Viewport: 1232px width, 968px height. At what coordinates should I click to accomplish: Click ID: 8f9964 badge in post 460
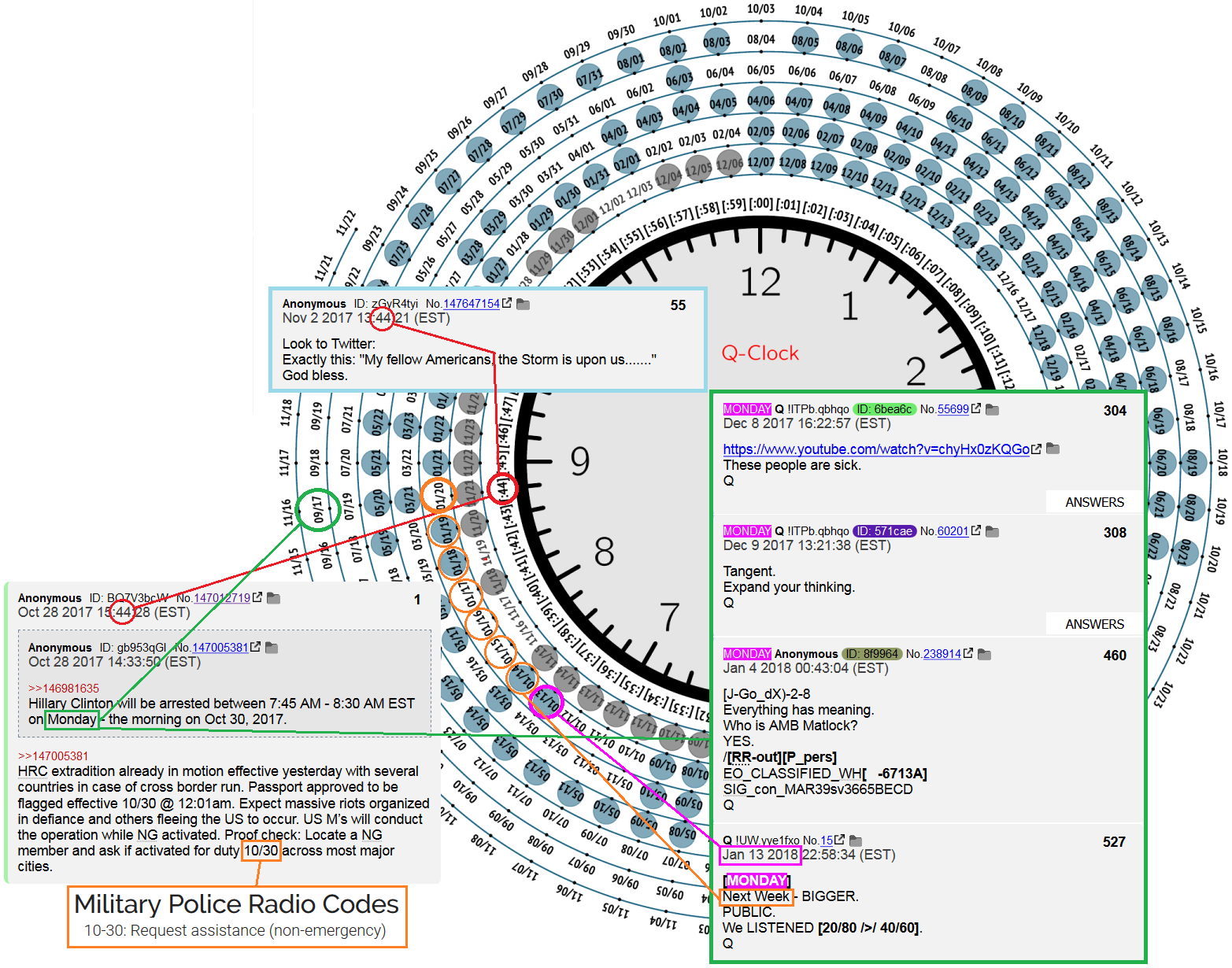871,654
